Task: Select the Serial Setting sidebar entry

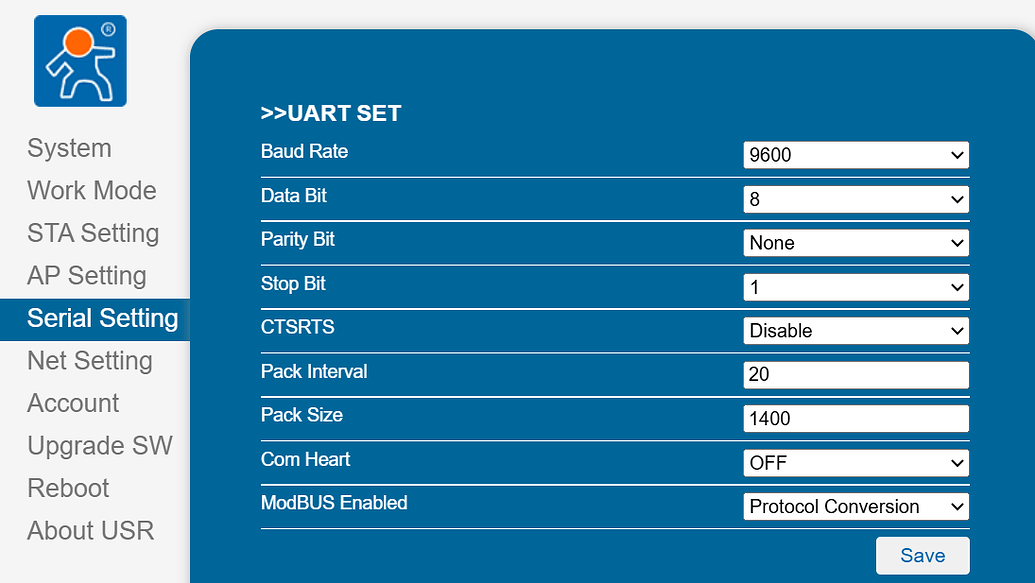Action: [x=102, y=318]
